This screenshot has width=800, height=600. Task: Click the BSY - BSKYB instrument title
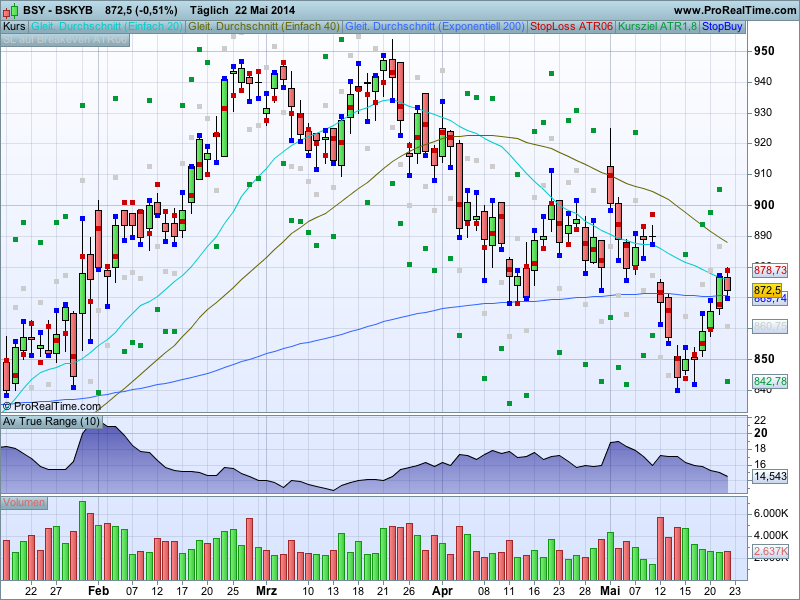pos(58,10)
